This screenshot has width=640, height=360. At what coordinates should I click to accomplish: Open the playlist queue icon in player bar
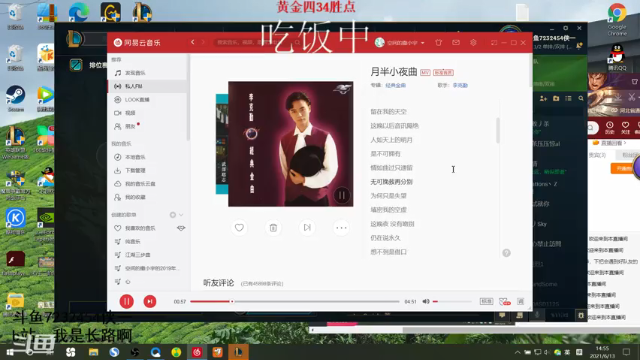pyautogui.click(x=520, y=301)
